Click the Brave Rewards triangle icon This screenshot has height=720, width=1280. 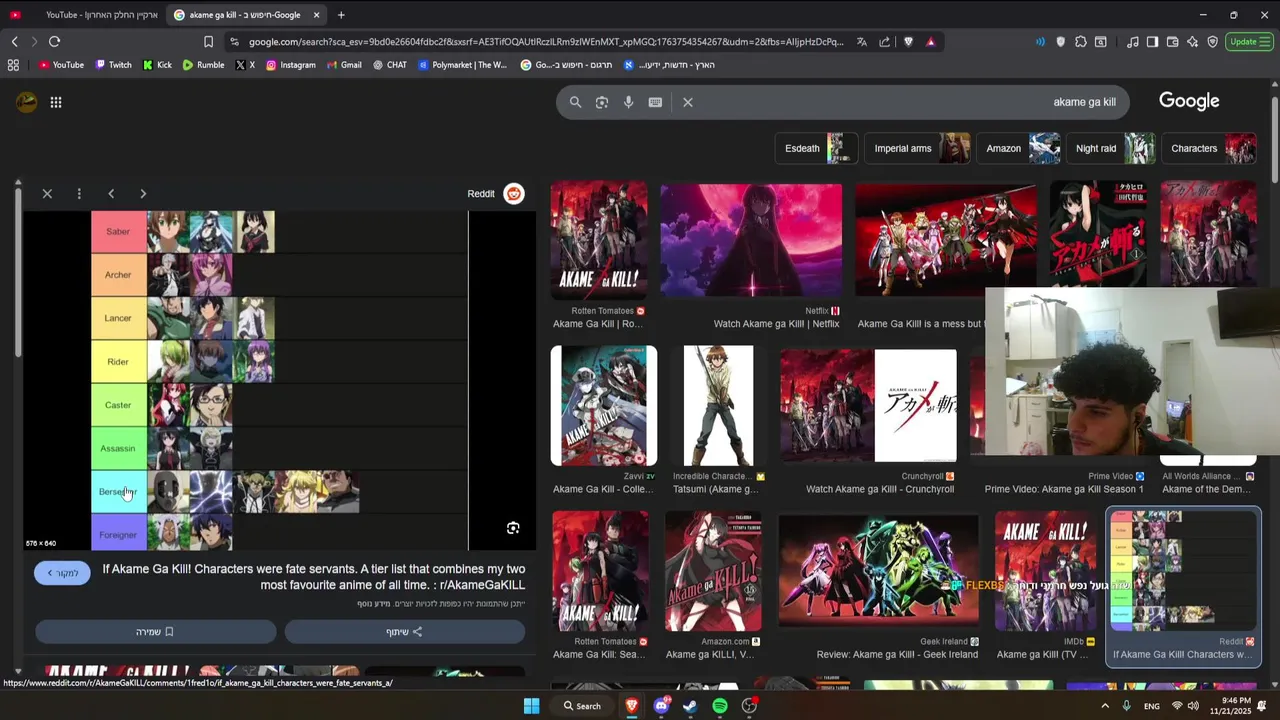click(931, 42)
